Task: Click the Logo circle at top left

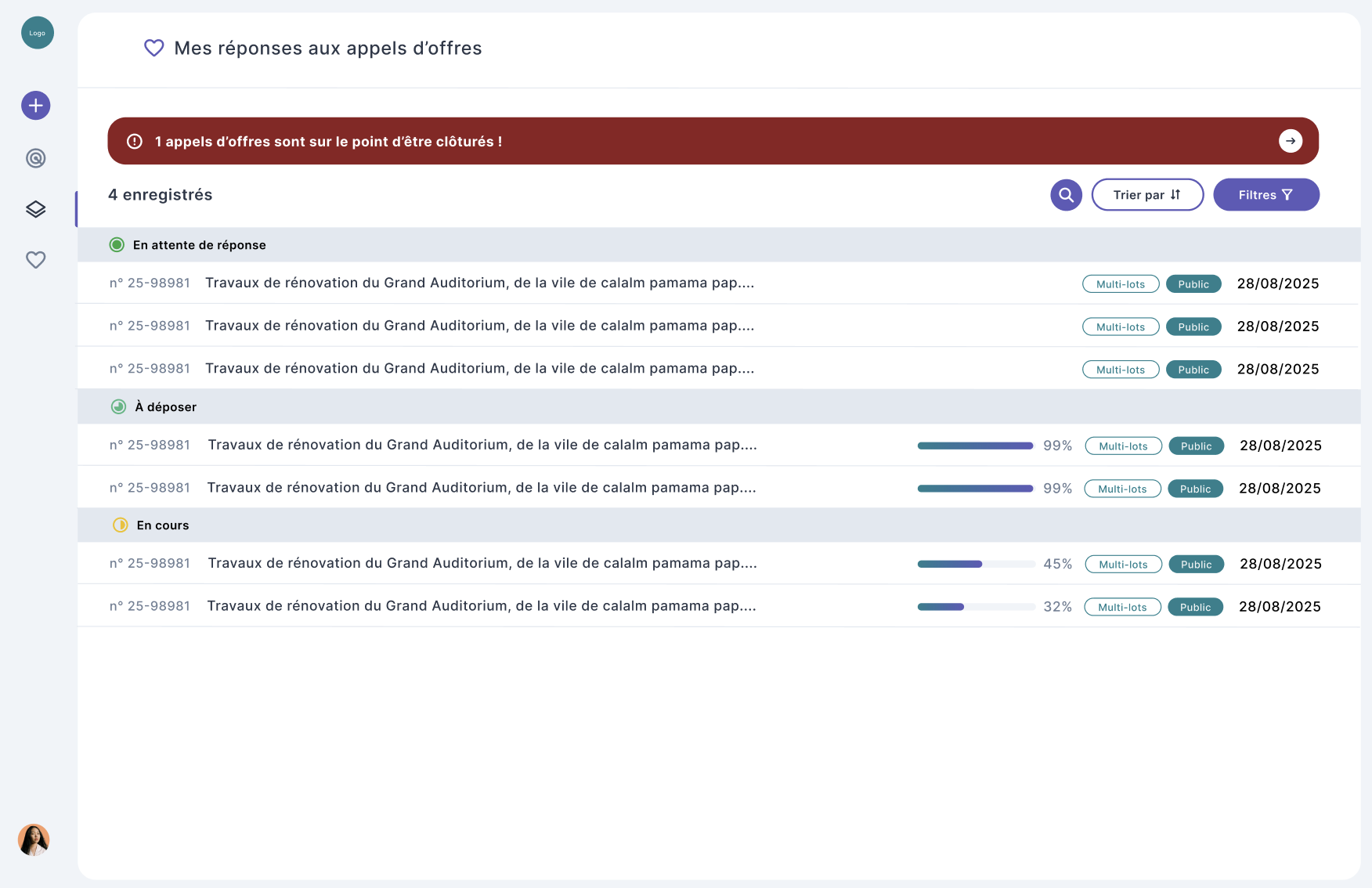Action: 38,33
